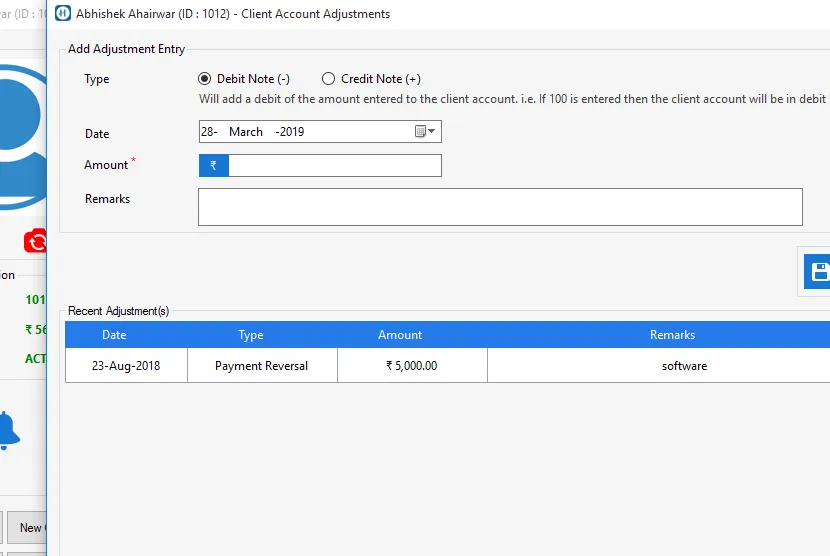Click inside the Remarks text box

500,207
